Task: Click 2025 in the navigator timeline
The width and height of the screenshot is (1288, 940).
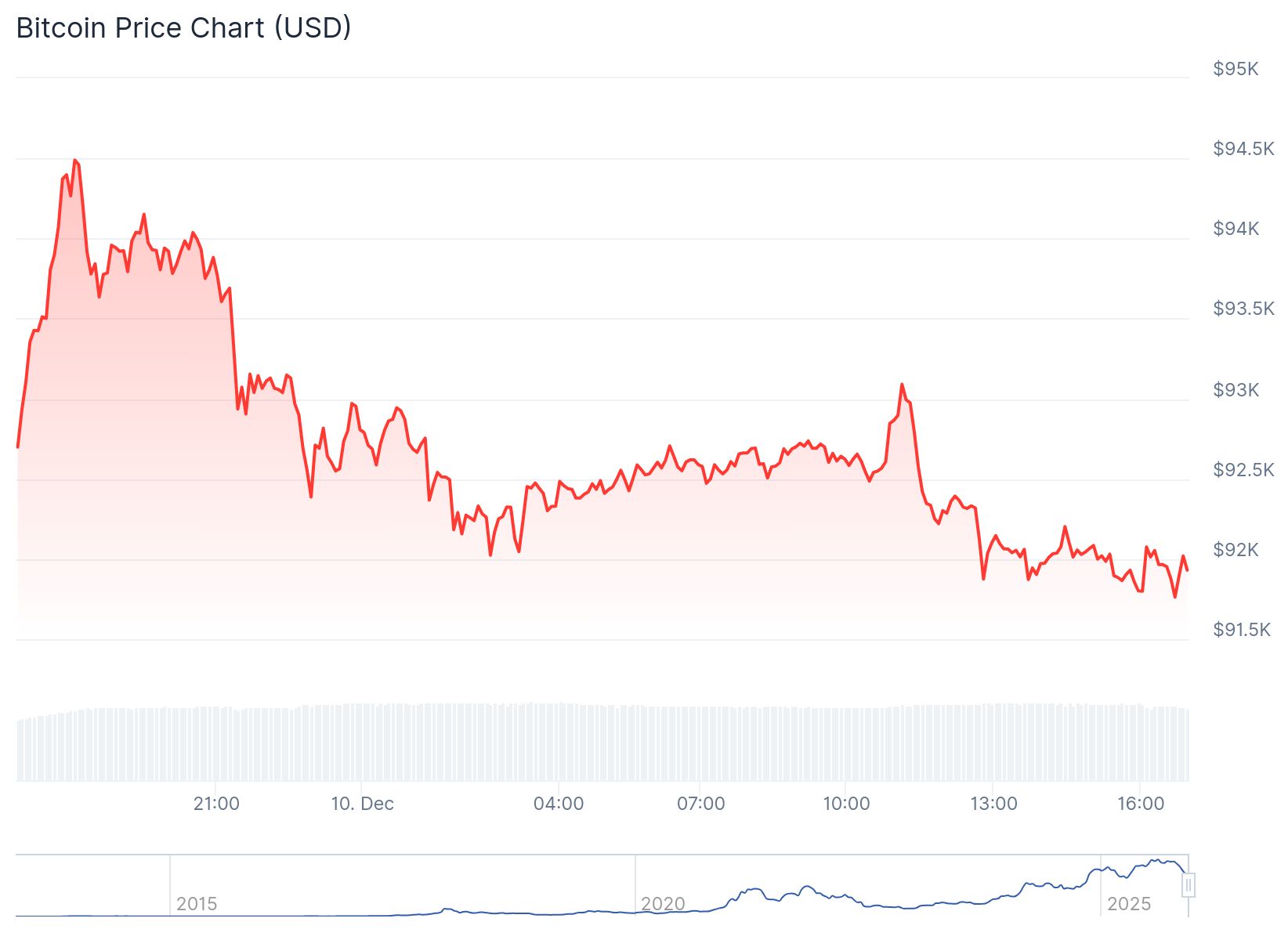Action: click(x=1129, y=904)
